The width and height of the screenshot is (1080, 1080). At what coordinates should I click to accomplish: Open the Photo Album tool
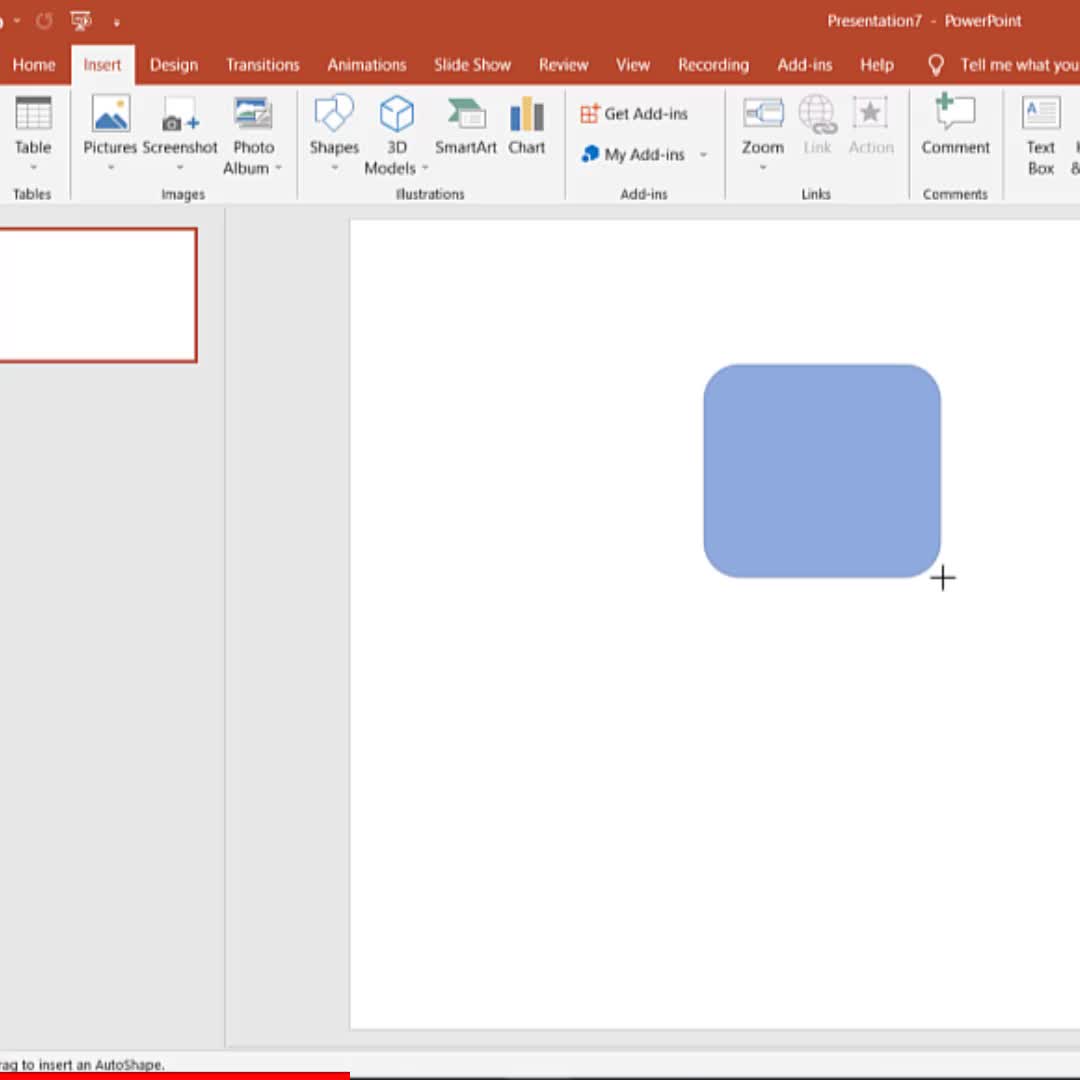click(x=253, y=116)
